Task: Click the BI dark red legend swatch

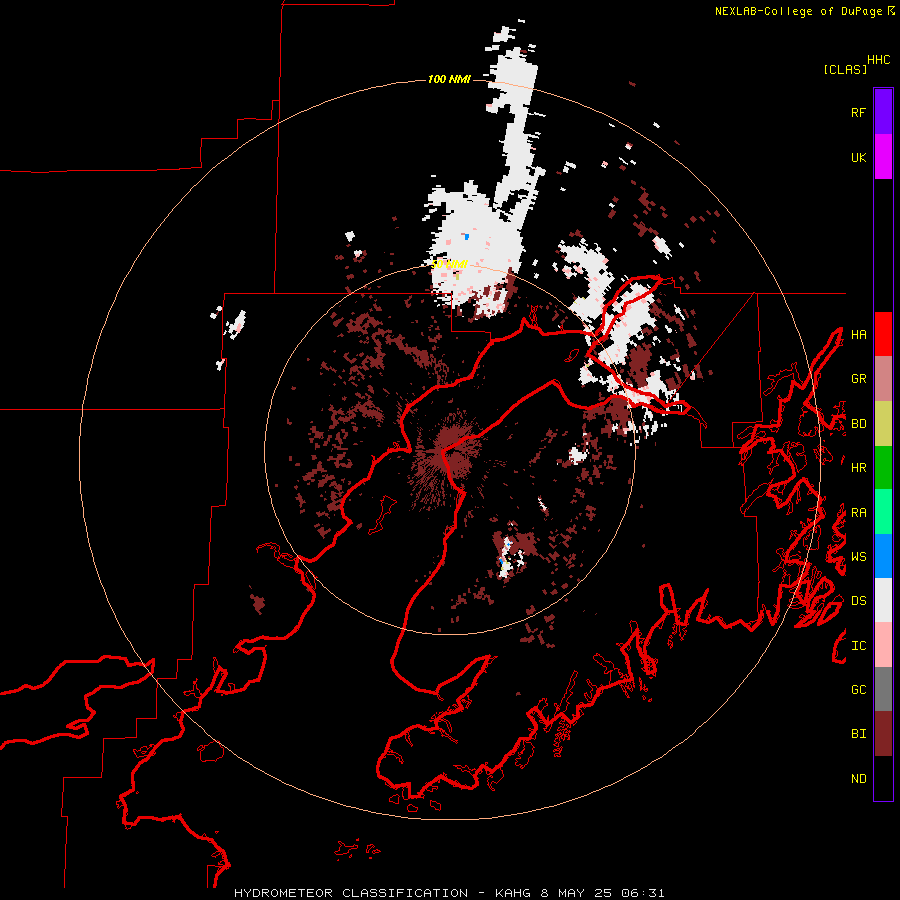Action: [x=883, y=734]
